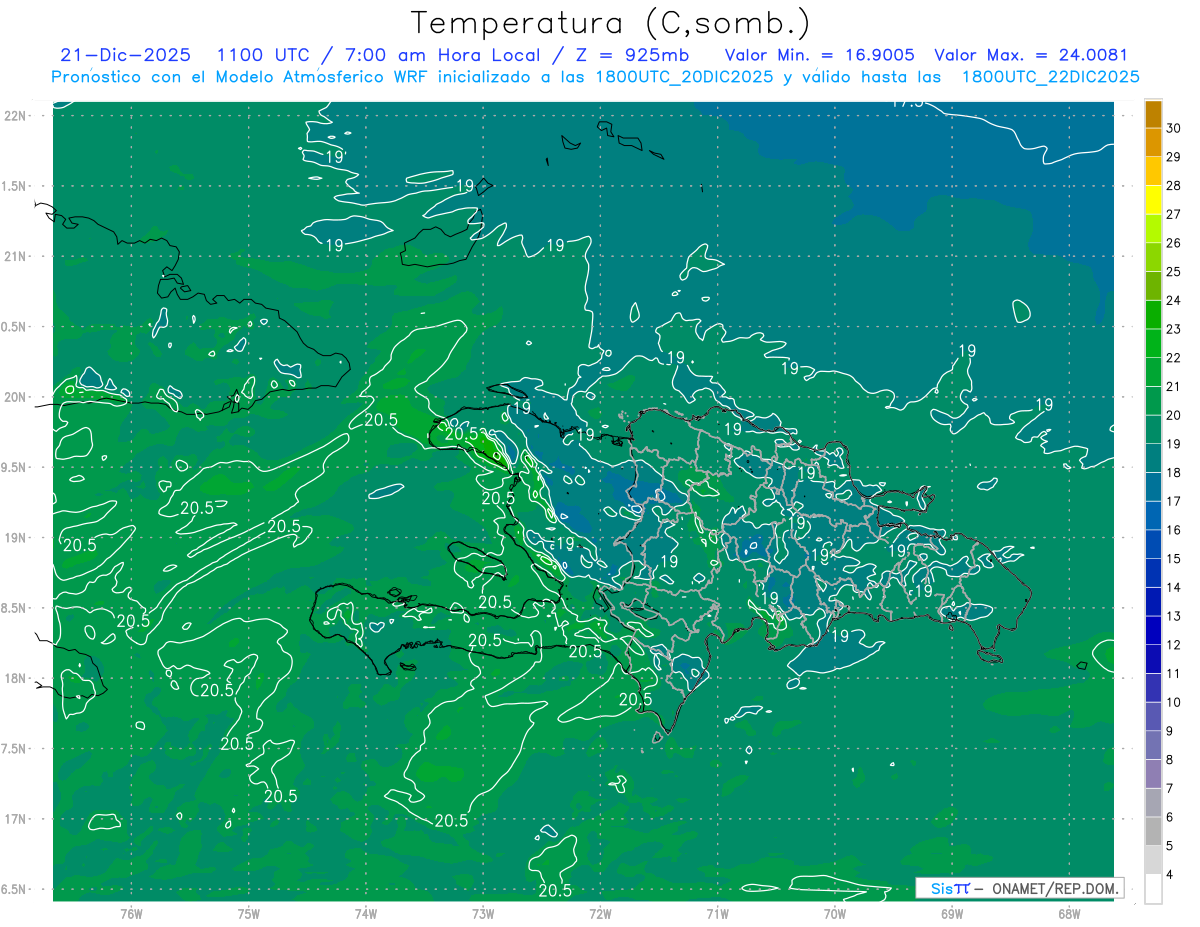Pick the green swatch between 22 and 23

[1153, 343]
